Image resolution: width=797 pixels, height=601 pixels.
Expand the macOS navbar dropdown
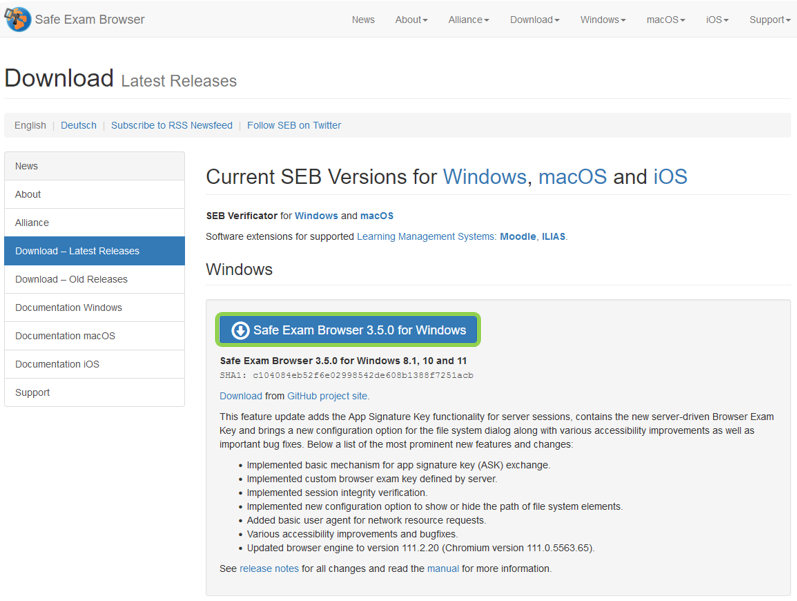click(x=665, y=20)
